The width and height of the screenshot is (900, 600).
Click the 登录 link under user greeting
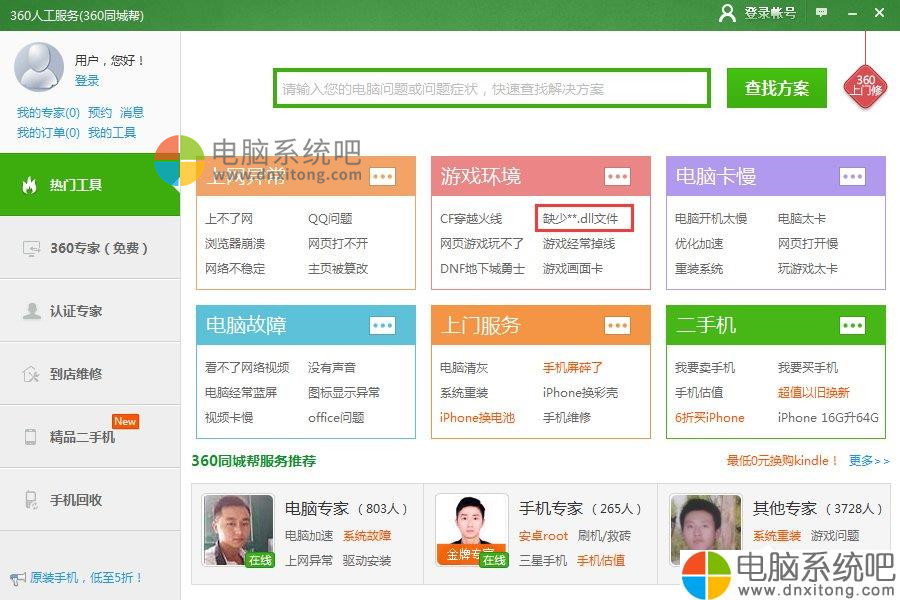coord(87,80)
